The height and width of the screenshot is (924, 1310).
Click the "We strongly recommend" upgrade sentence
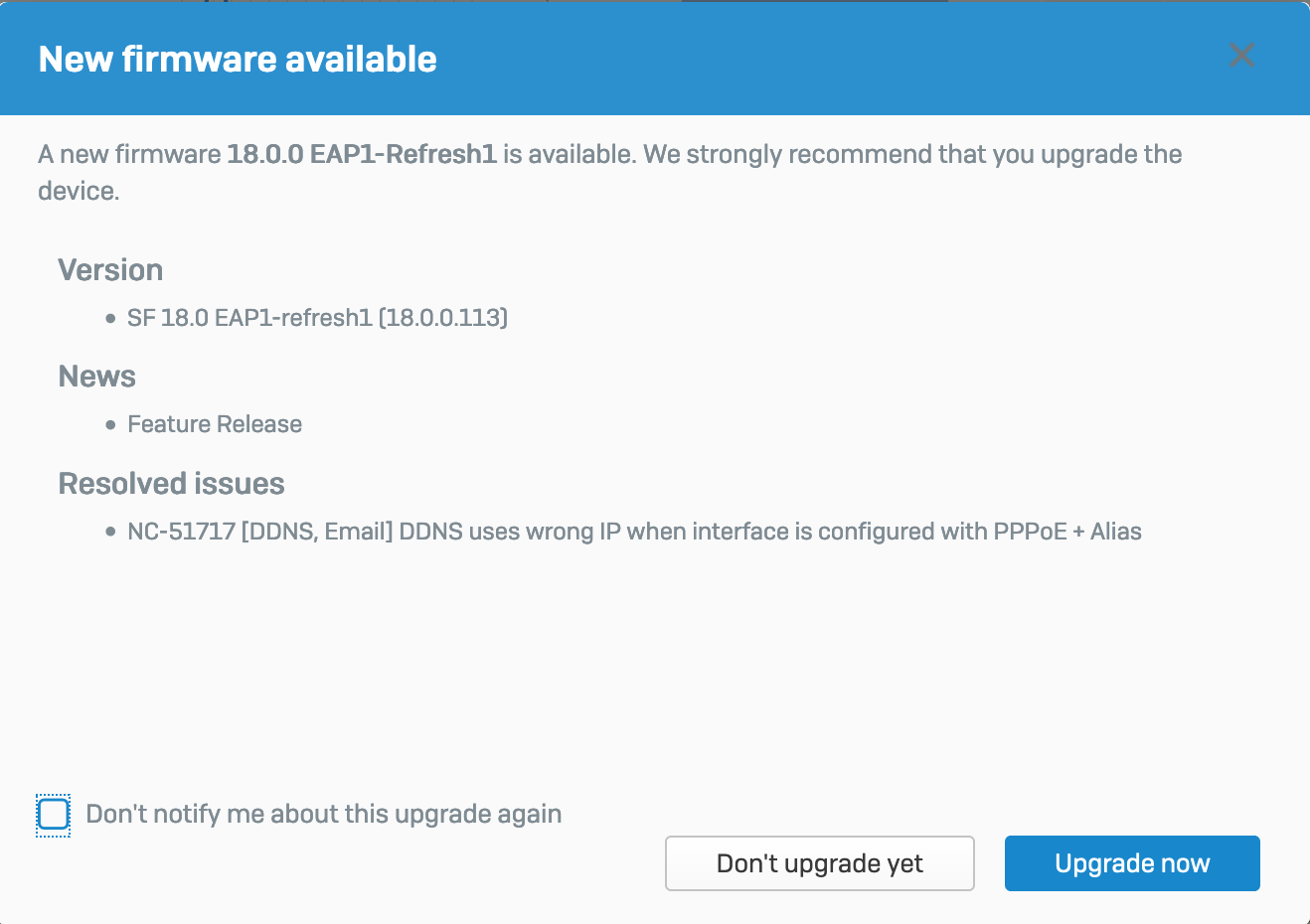[912, 155]
